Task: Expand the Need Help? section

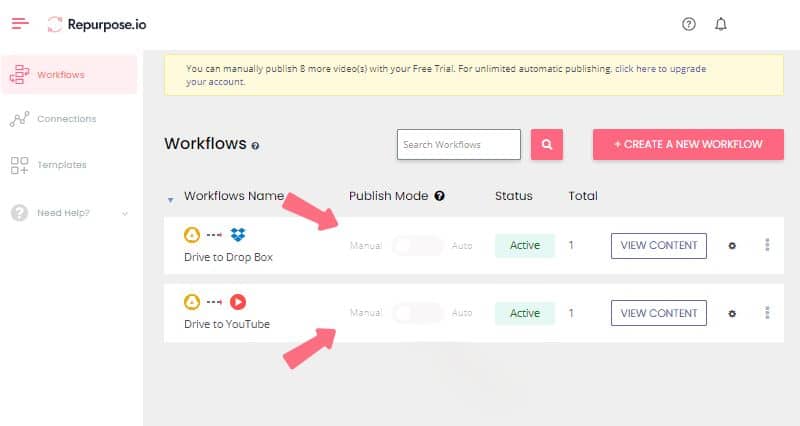Action: pyautogui.click(x=125, y=213)
